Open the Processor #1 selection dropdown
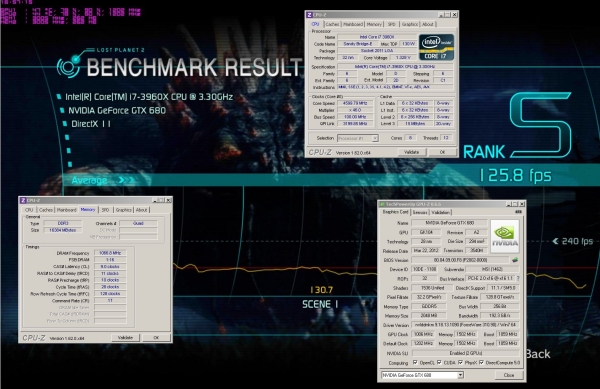 pyautogui.click(x=358, y=138)
